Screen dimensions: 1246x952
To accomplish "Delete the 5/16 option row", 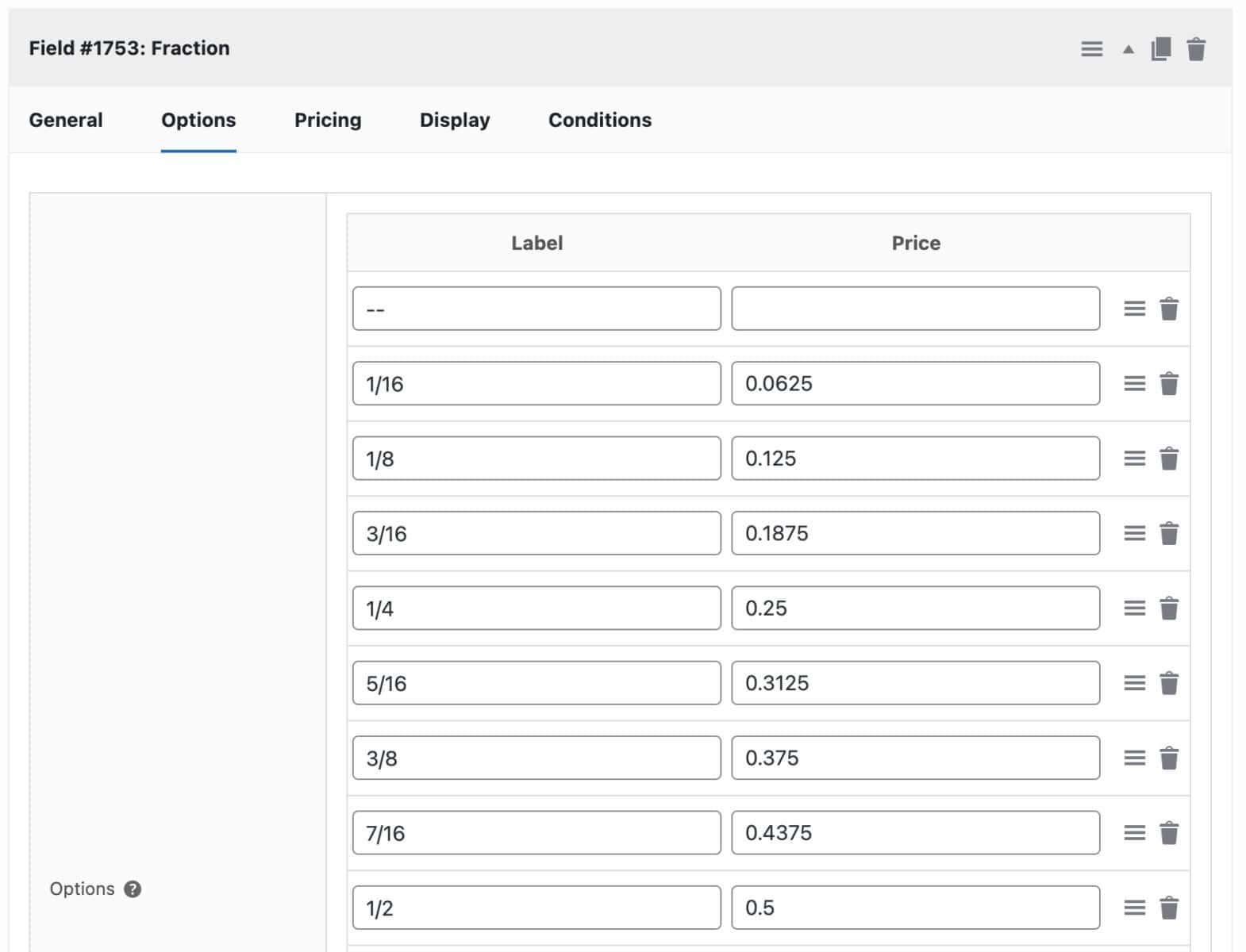I will coord(1169,682).
